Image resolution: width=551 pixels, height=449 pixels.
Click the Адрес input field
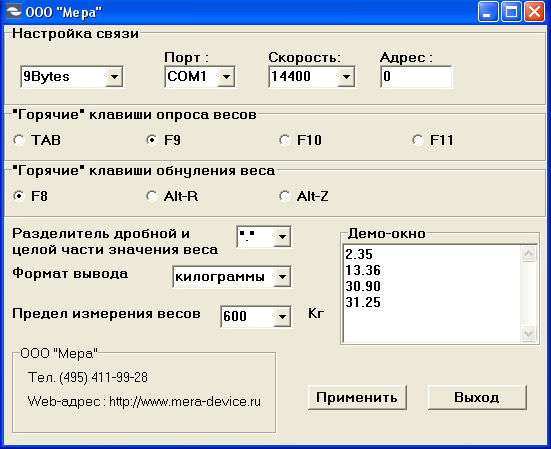416,76
